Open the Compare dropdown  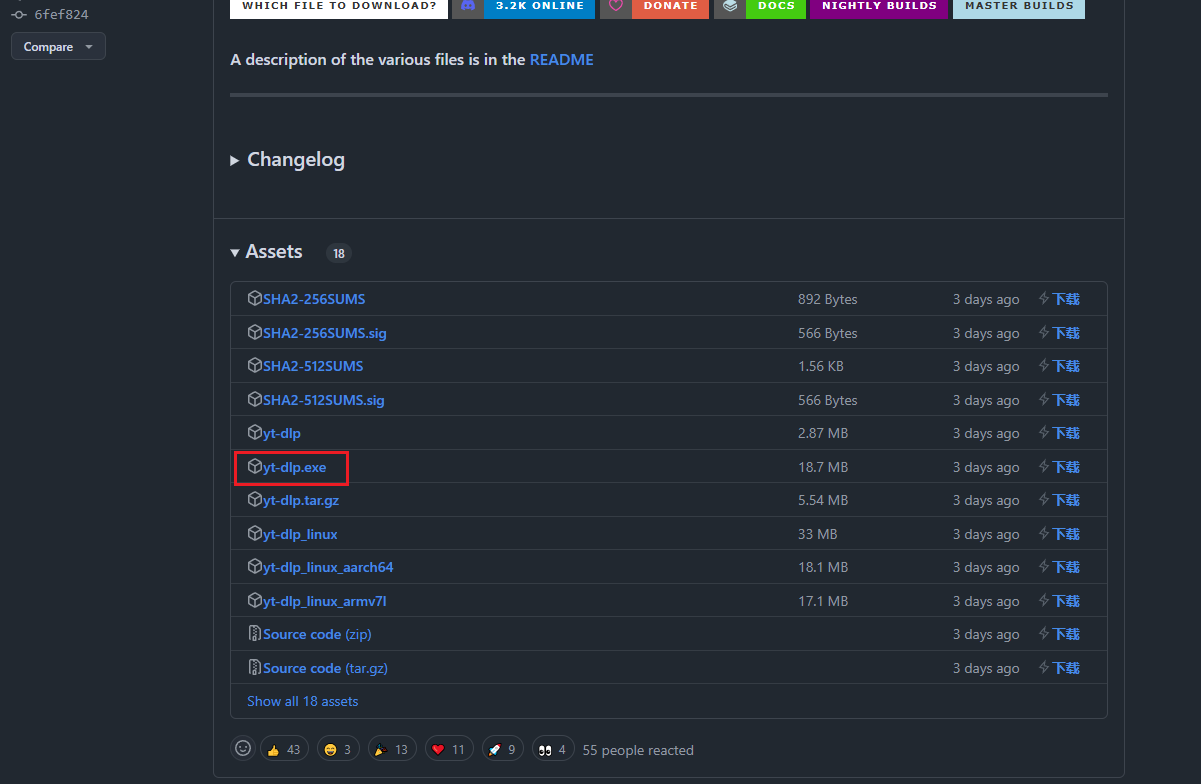58,47
